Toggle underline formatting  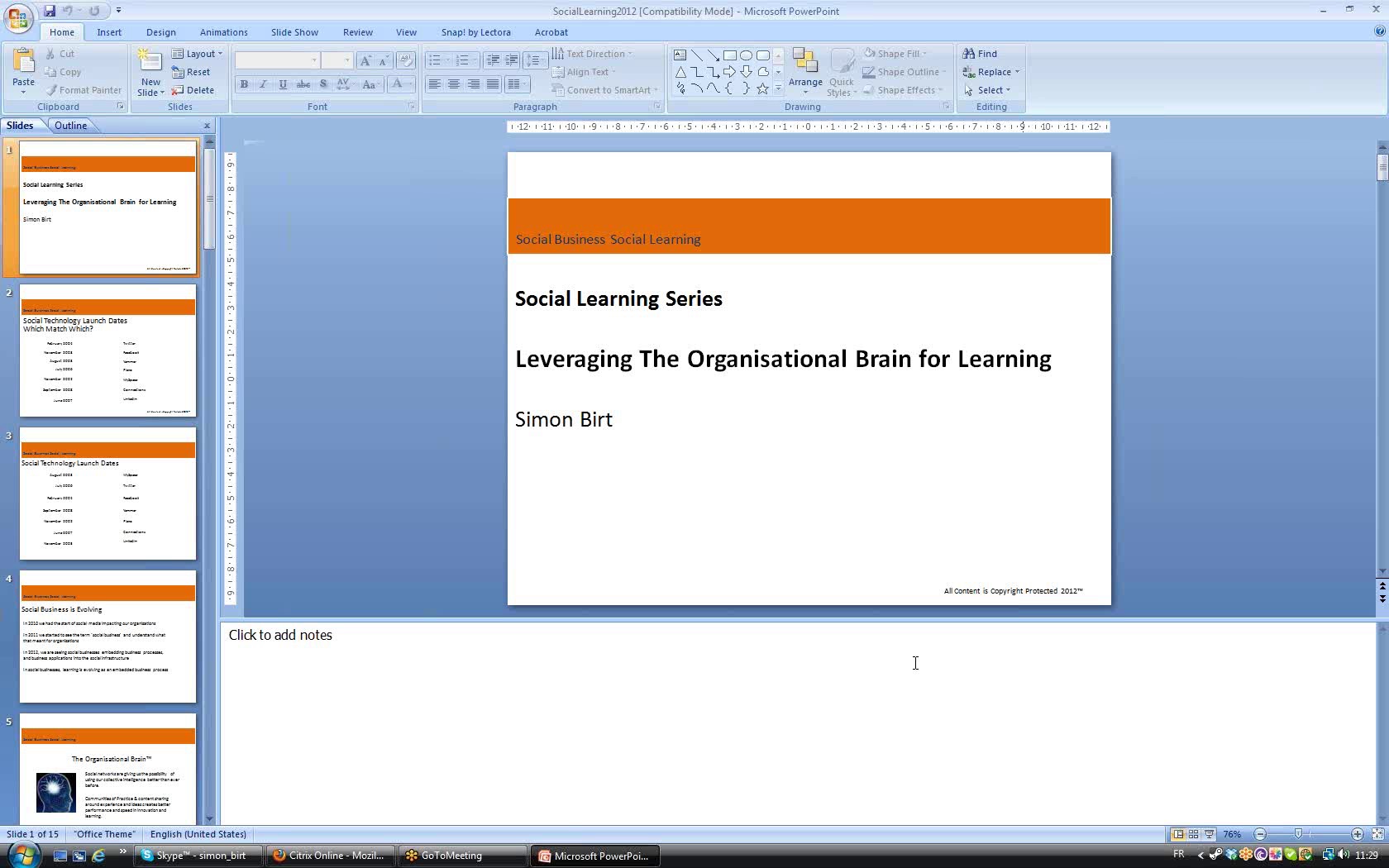tap(284, 84)
